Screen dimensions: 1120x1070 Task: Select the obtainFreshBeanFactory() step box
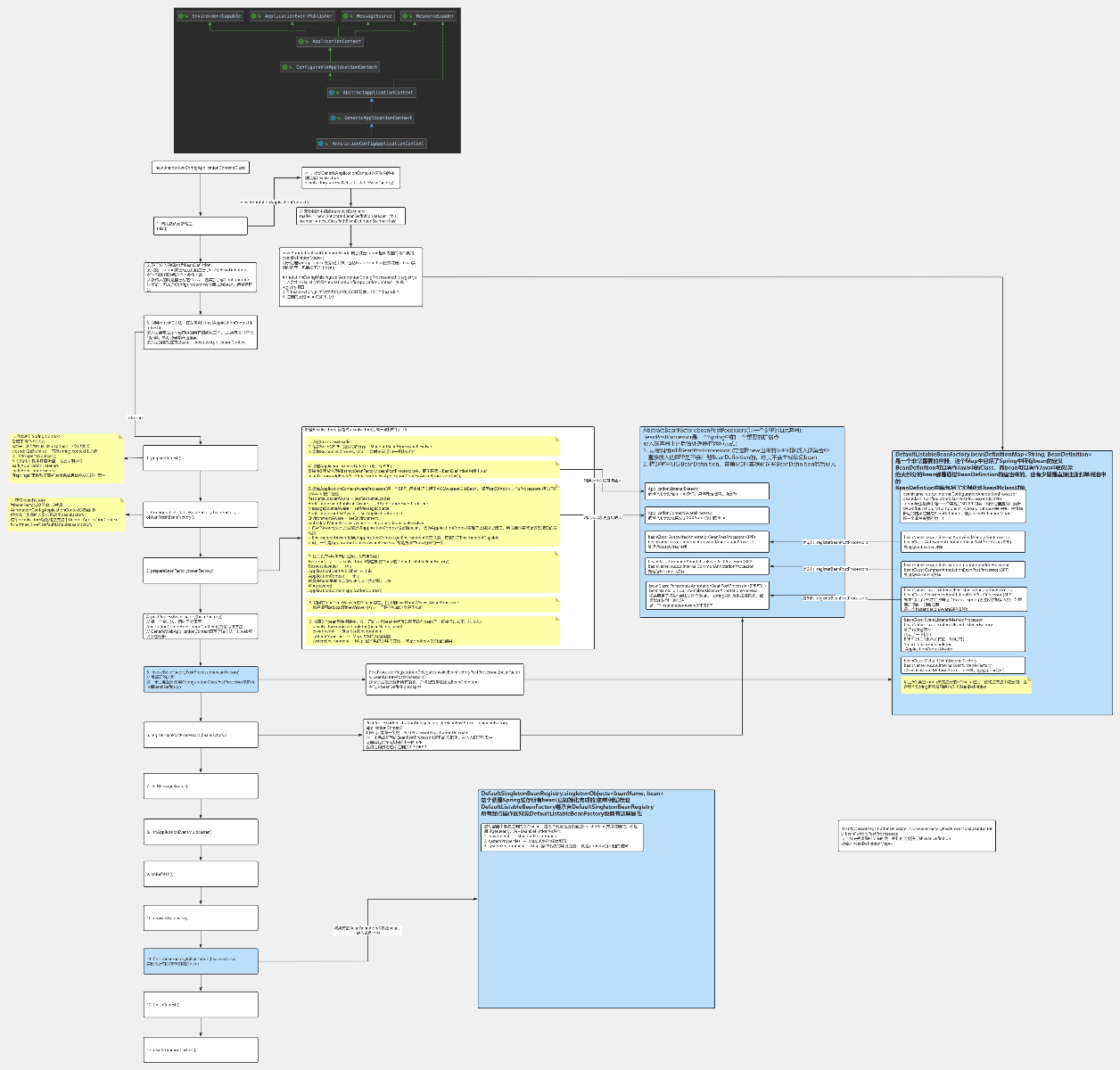pos(201,514)
